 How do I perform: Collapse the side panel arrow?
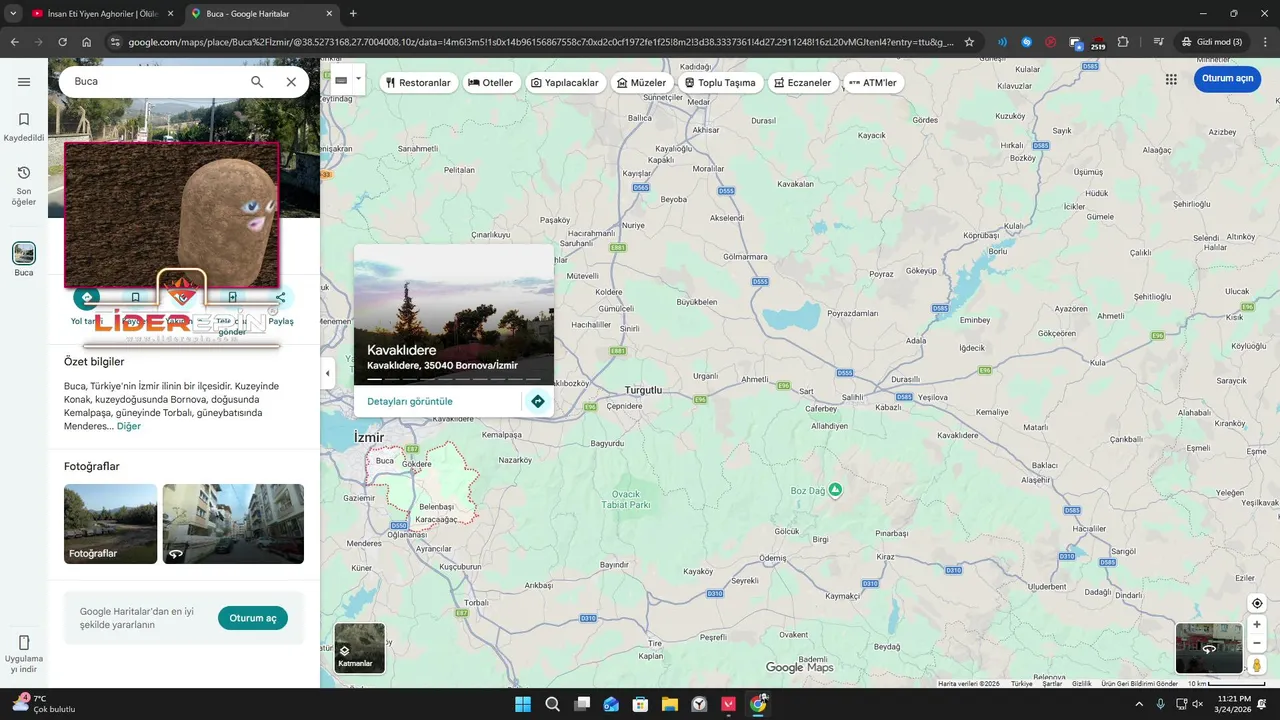coord(327,373)
